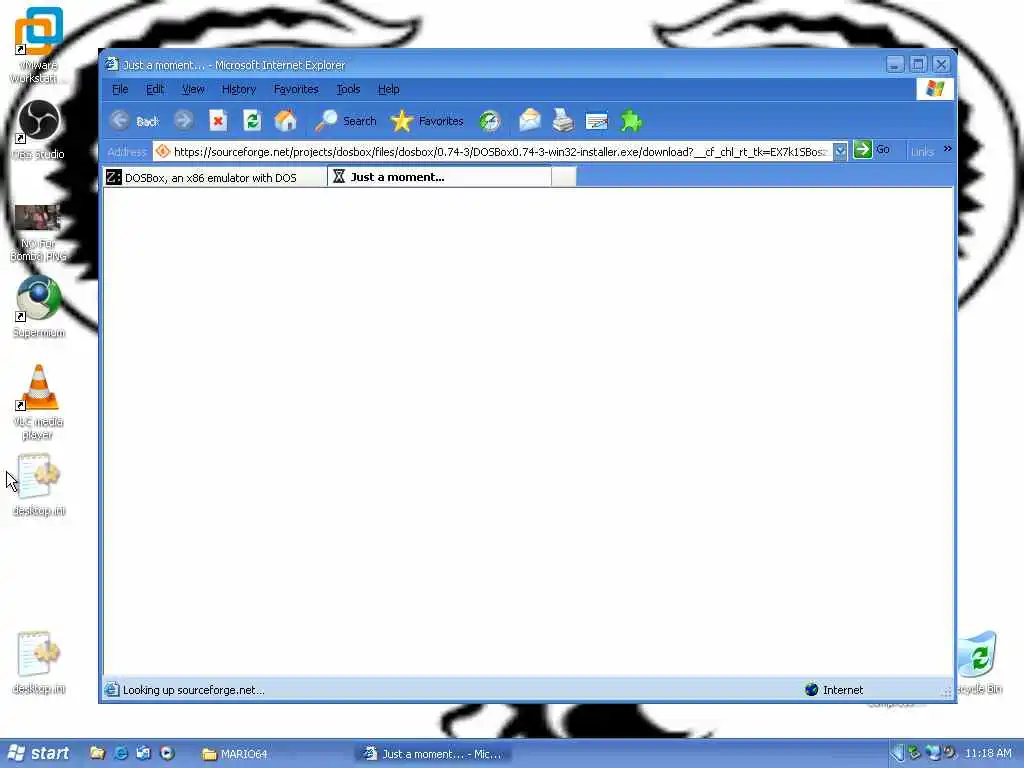Select the Just a moment tab
The image size is (1024, 768).
[x=439, y=177]
